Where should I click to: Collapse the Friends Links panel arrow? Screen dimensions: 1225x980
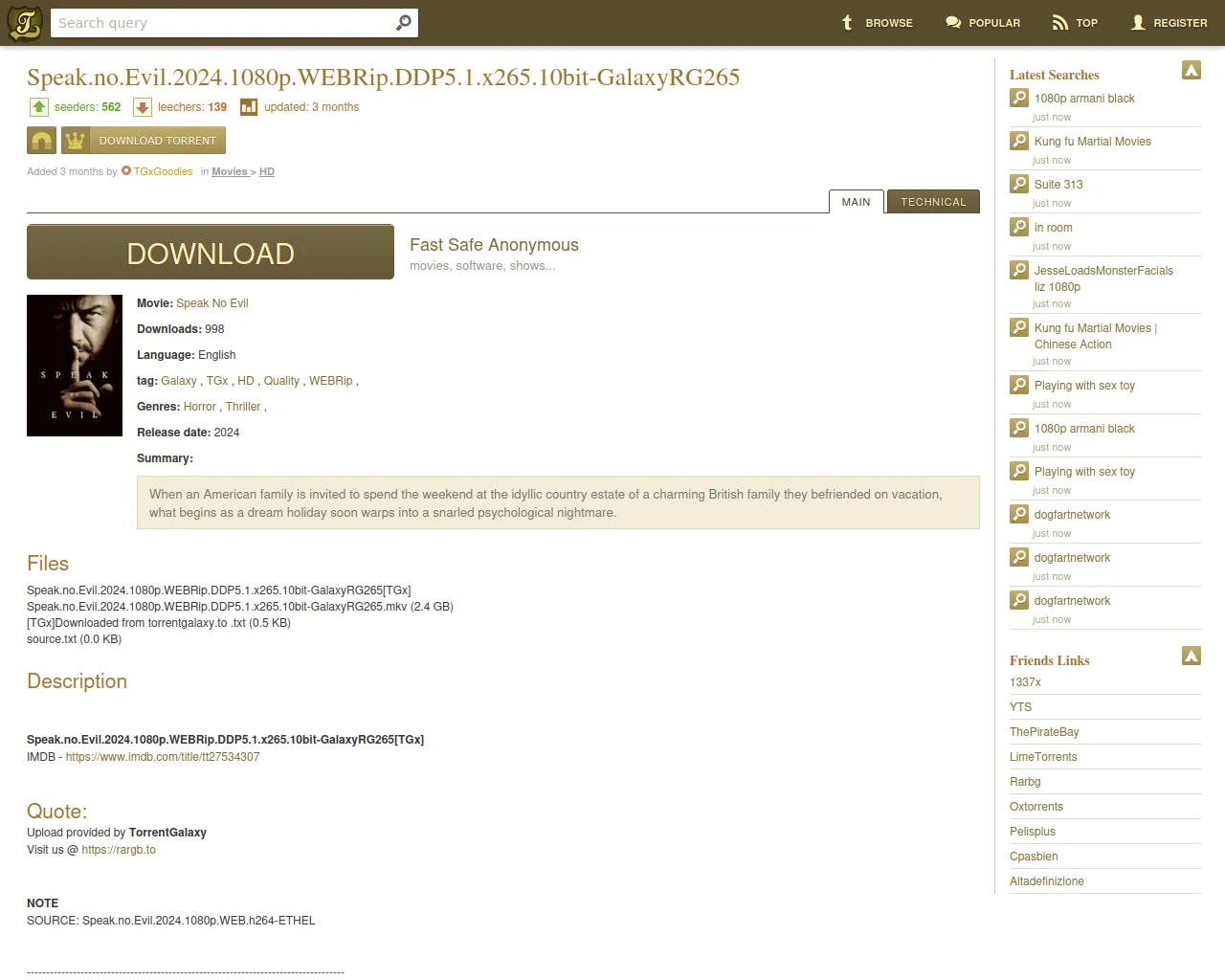[1192, 656]
